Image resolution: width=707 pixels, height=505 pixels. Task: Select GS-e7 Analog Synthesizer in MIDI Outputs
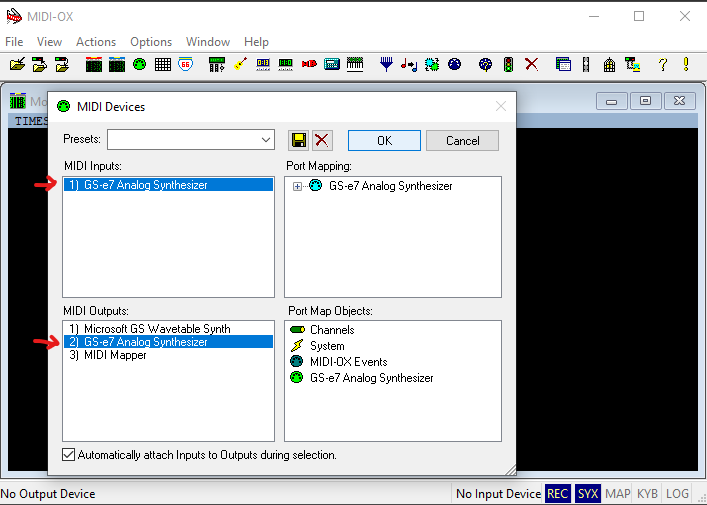(168, 342)
